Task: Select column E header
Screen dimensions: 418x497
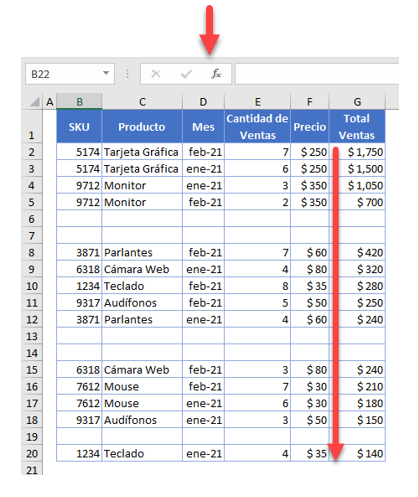Action: [258, 102]
